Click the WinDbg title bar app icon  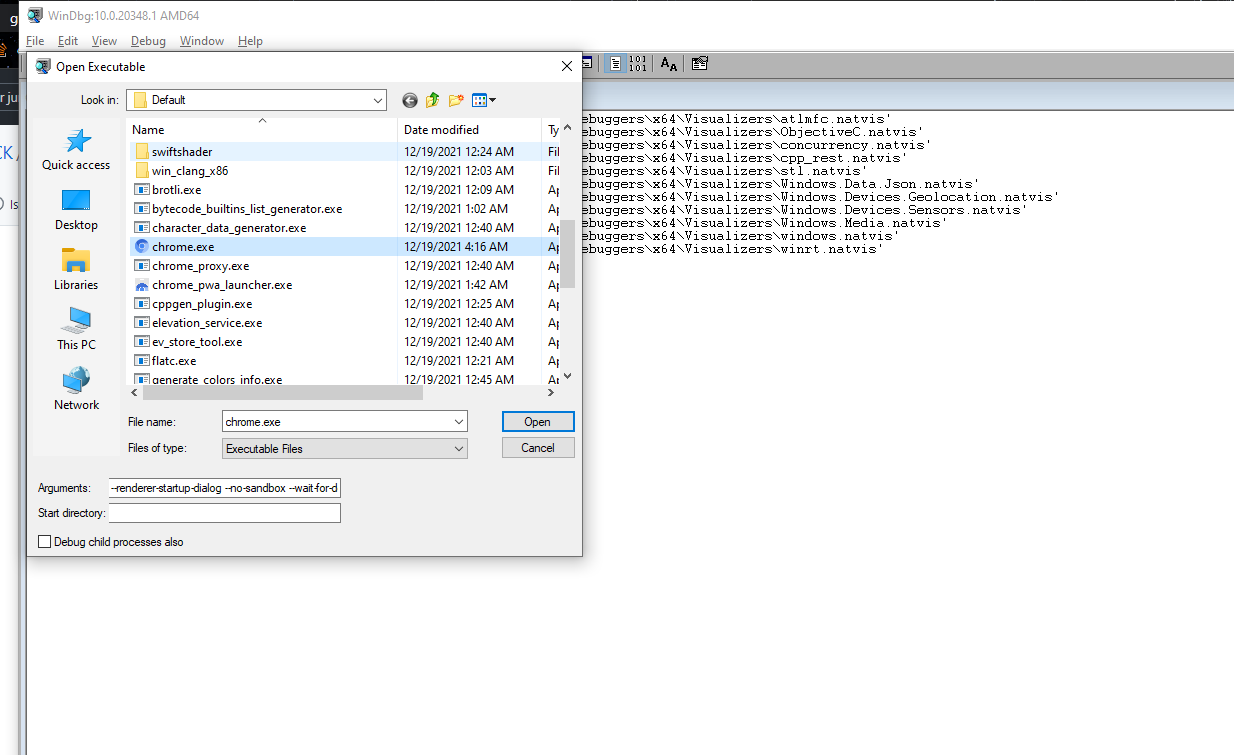pyautogui.click(x=35, y=14)
